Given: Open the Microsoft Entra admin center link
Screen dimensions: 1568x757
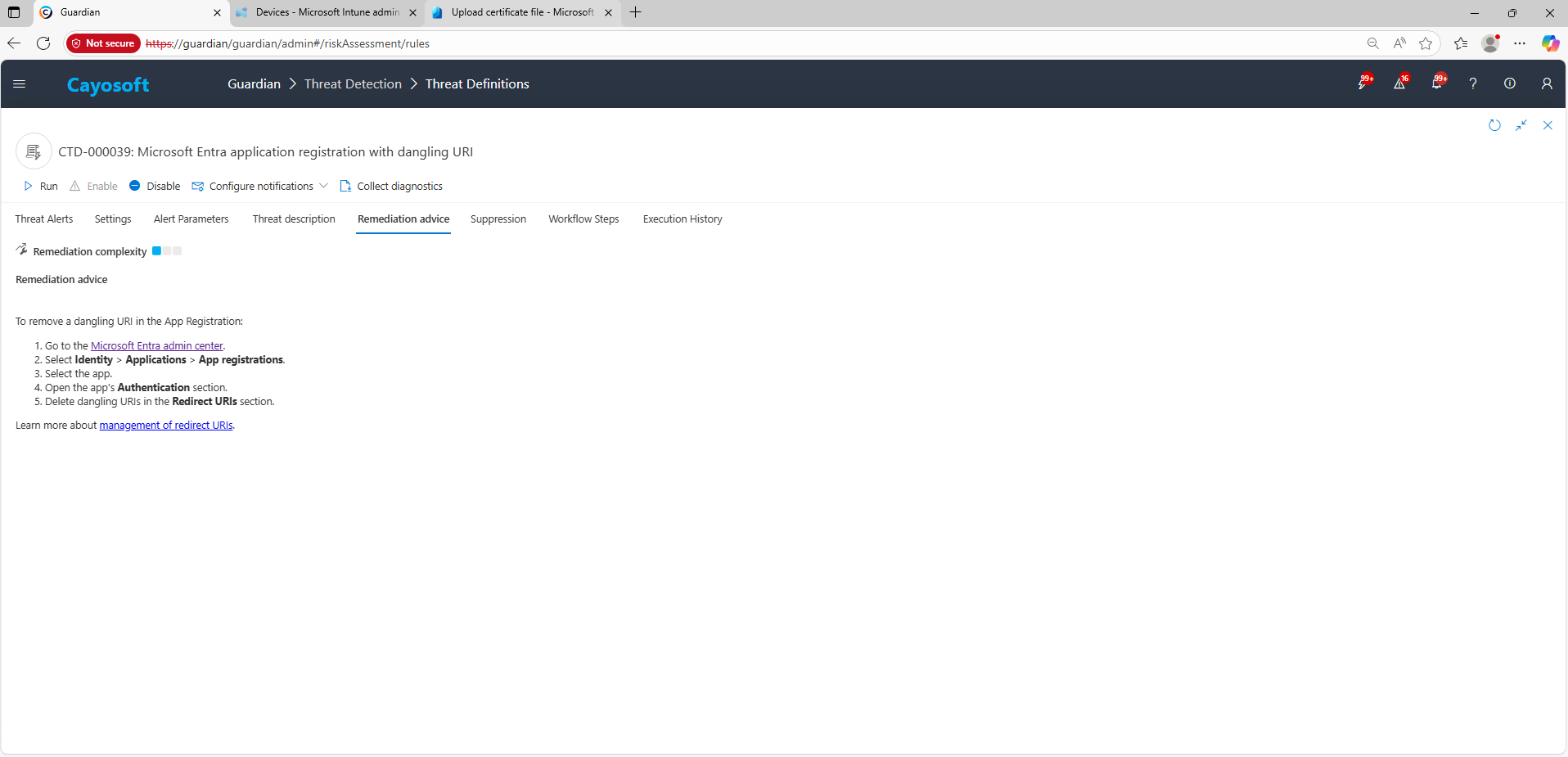Looking at the screenshot, I should click(156, 346).
